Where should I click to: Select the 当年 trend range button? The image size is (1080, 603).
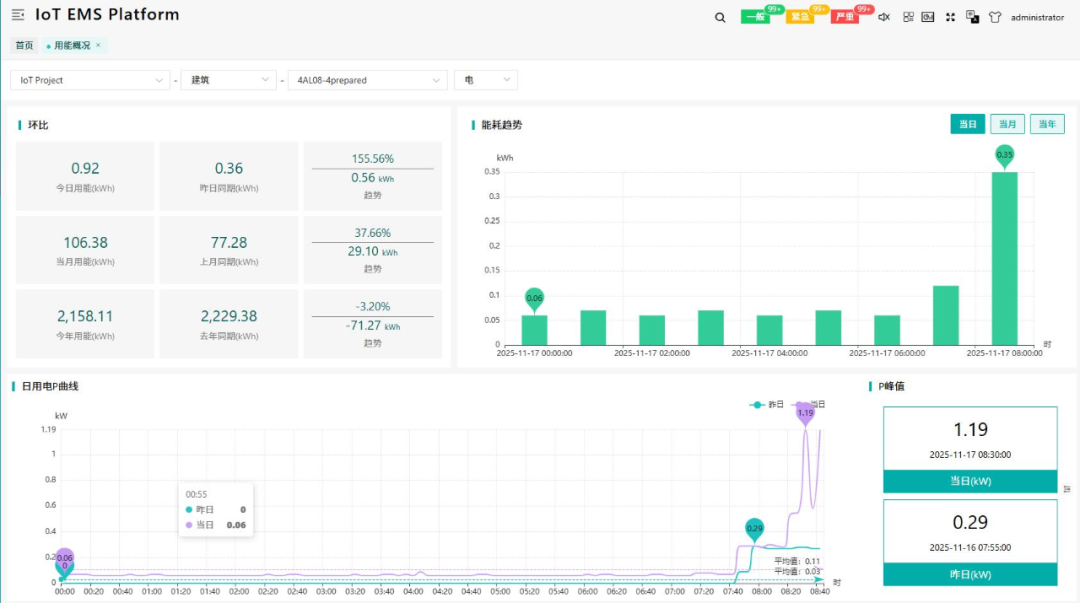click(1048, 124)
